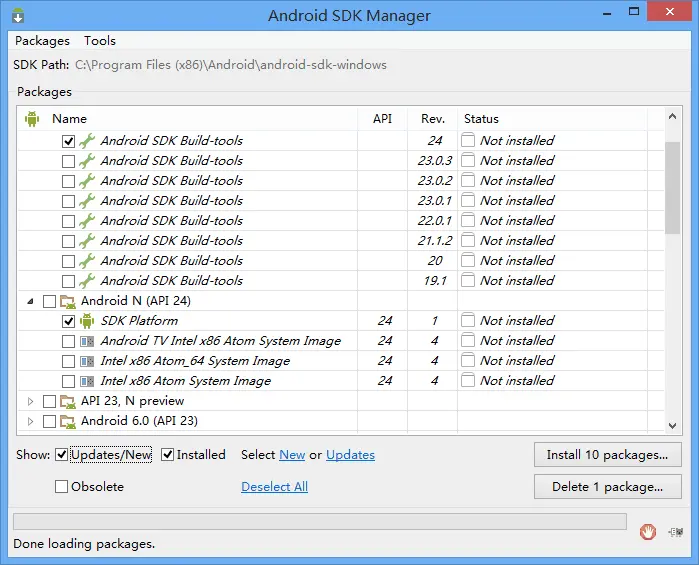This screenshot has height=565, width=699.
Task: Click the folder icon for Android N (API 24)
Action: [x=68, y=302]
